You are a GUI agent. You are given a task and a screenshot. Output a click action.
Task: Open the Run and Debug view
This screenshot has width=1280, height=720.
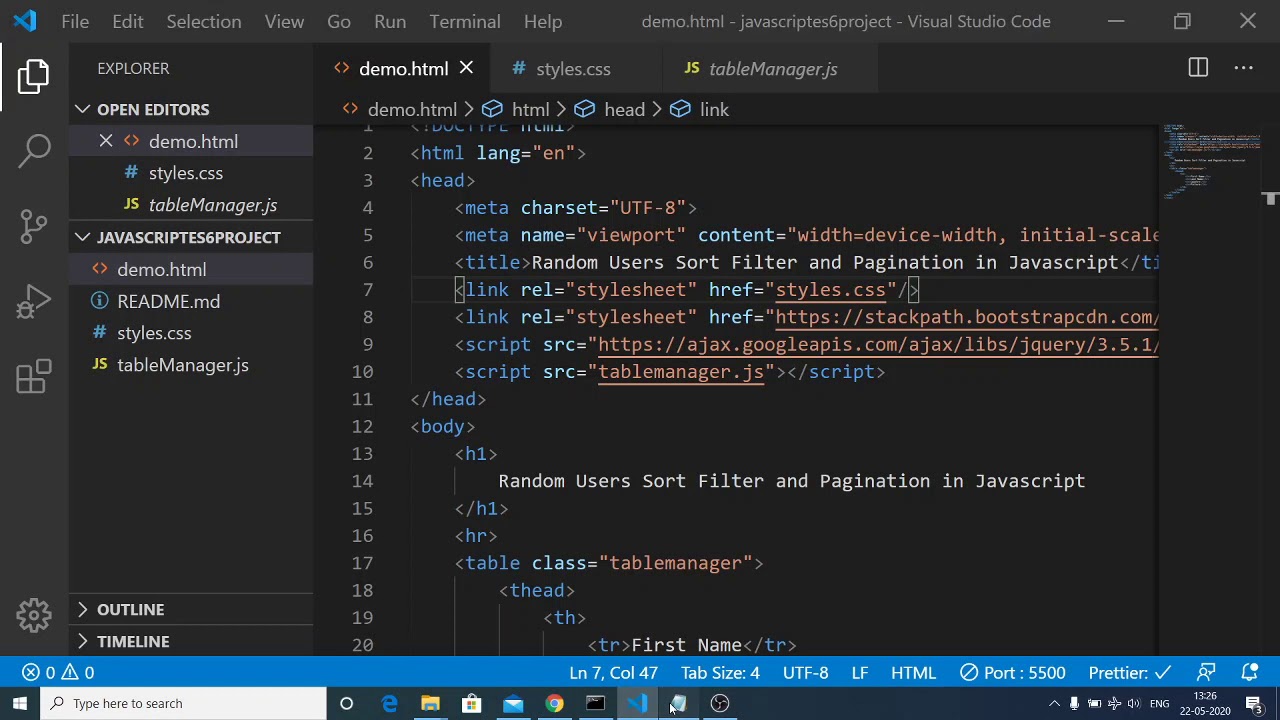(x=34, y=302)
